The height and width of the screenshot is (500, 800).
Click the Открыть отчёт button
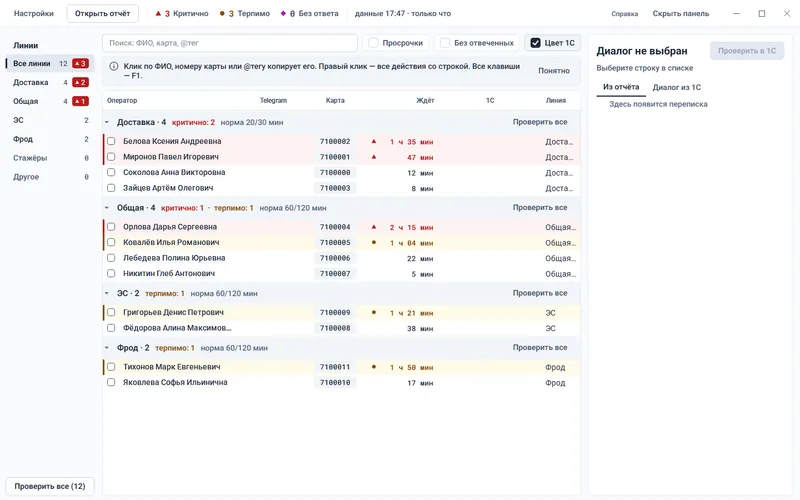click(x=103, y=14)
